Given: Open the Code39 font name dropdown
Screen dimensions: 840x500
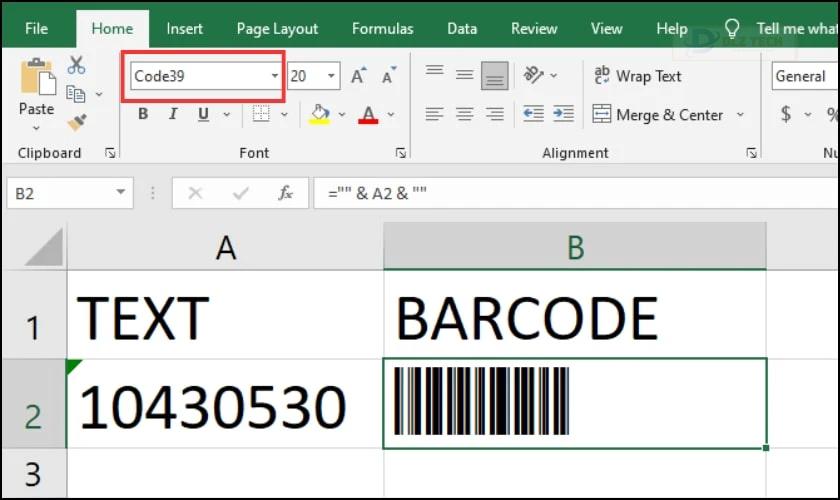Looking at the screenshot, I should point(275,76).
